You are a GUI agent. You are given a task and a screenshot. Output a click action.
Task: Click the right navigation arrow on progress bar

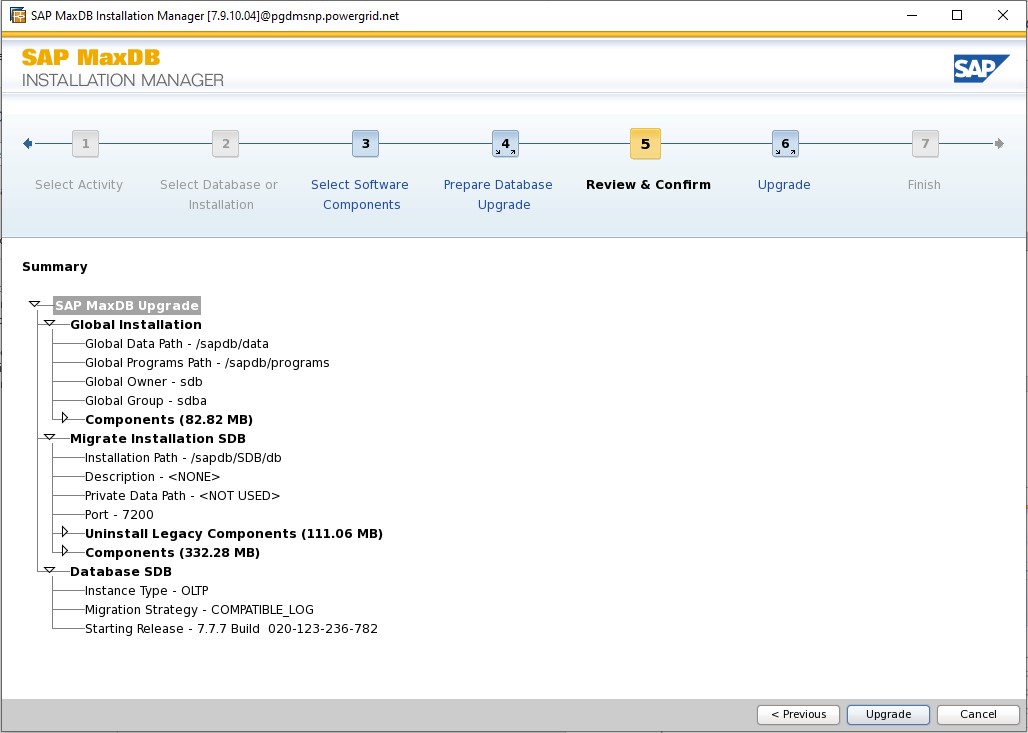999,143
